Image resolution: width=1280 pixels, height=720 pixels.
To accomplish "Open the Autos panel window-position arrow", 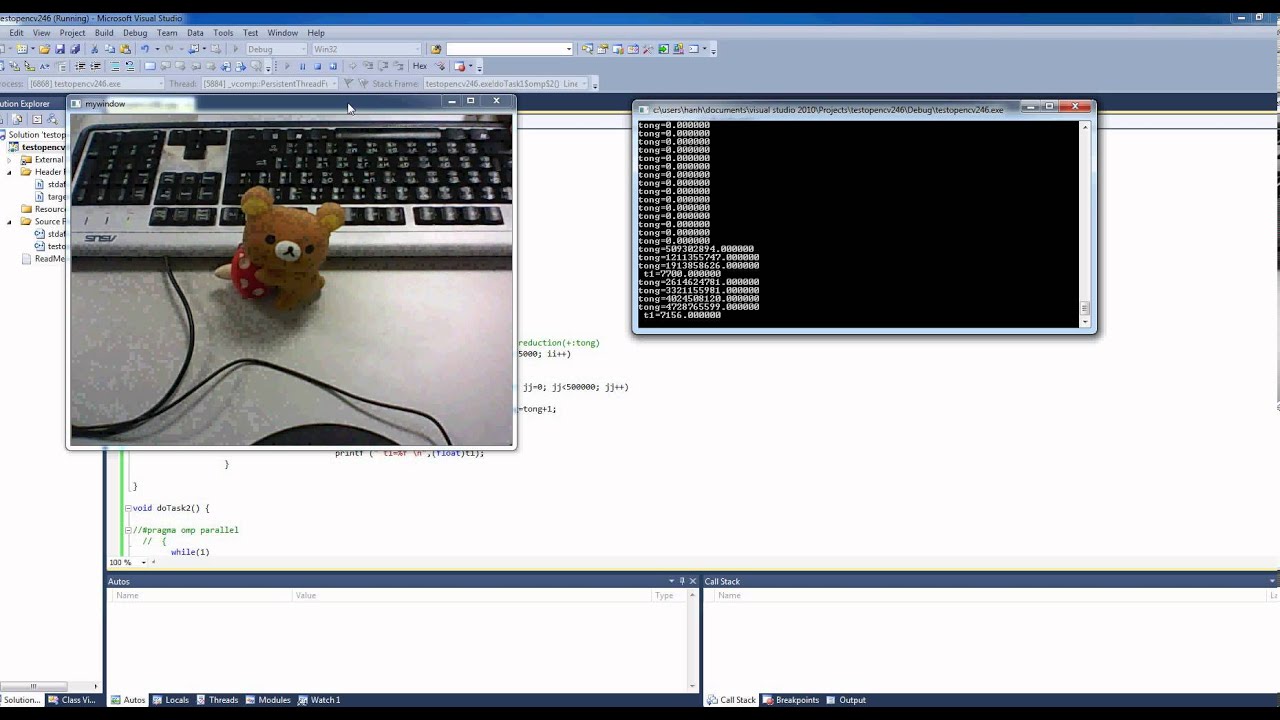I will point(672,581).
